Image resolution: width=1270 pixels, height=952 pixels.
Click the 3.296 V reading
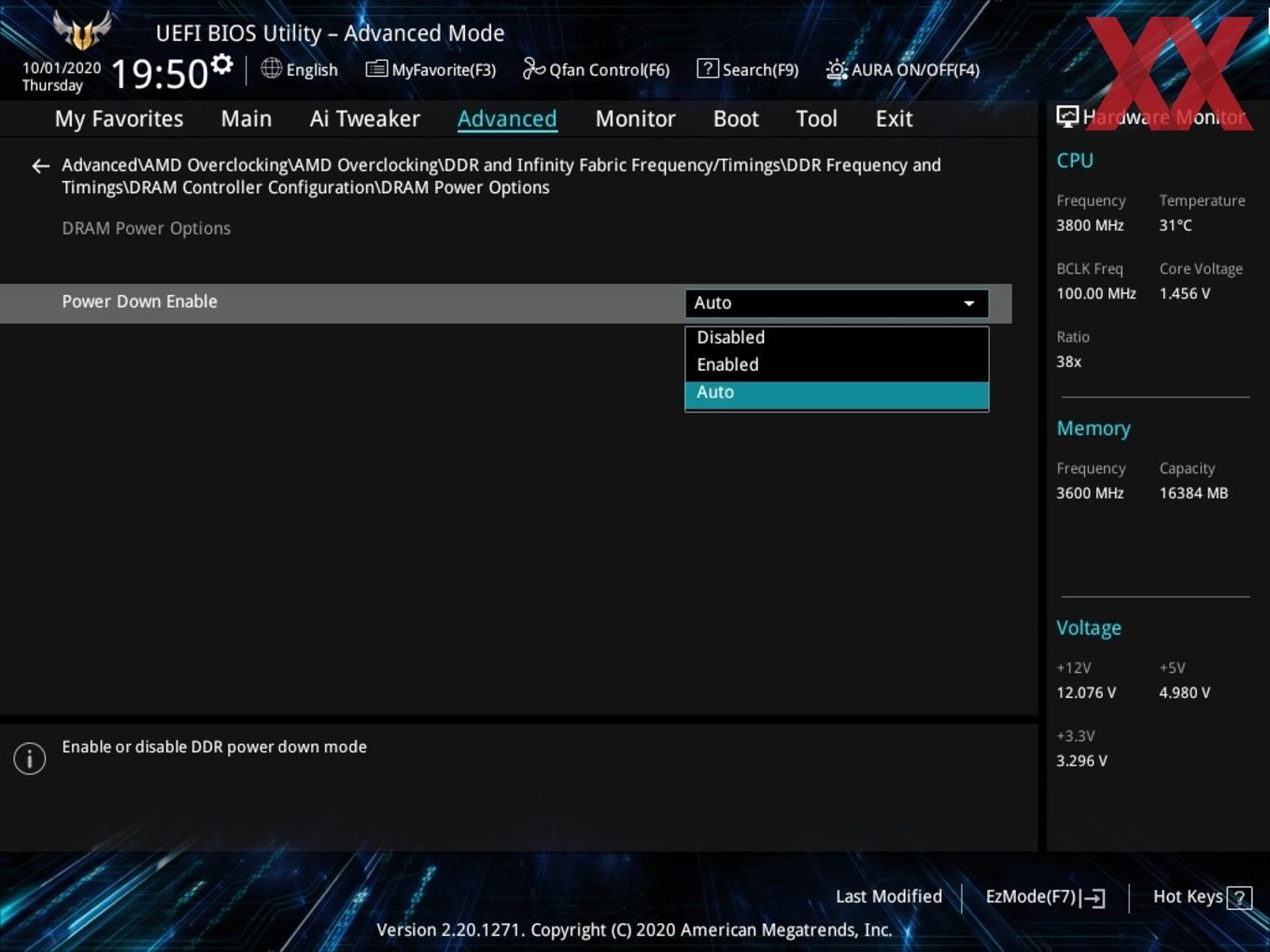1082,762
